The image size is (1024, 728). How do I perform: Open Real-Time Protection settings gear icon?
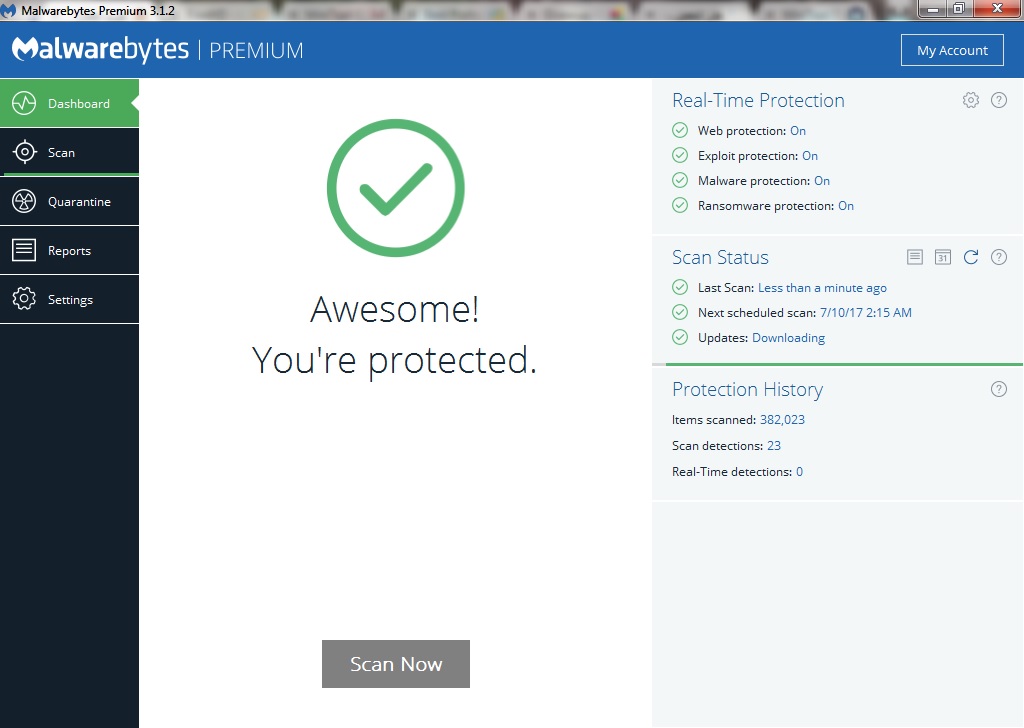pos(970,100)
